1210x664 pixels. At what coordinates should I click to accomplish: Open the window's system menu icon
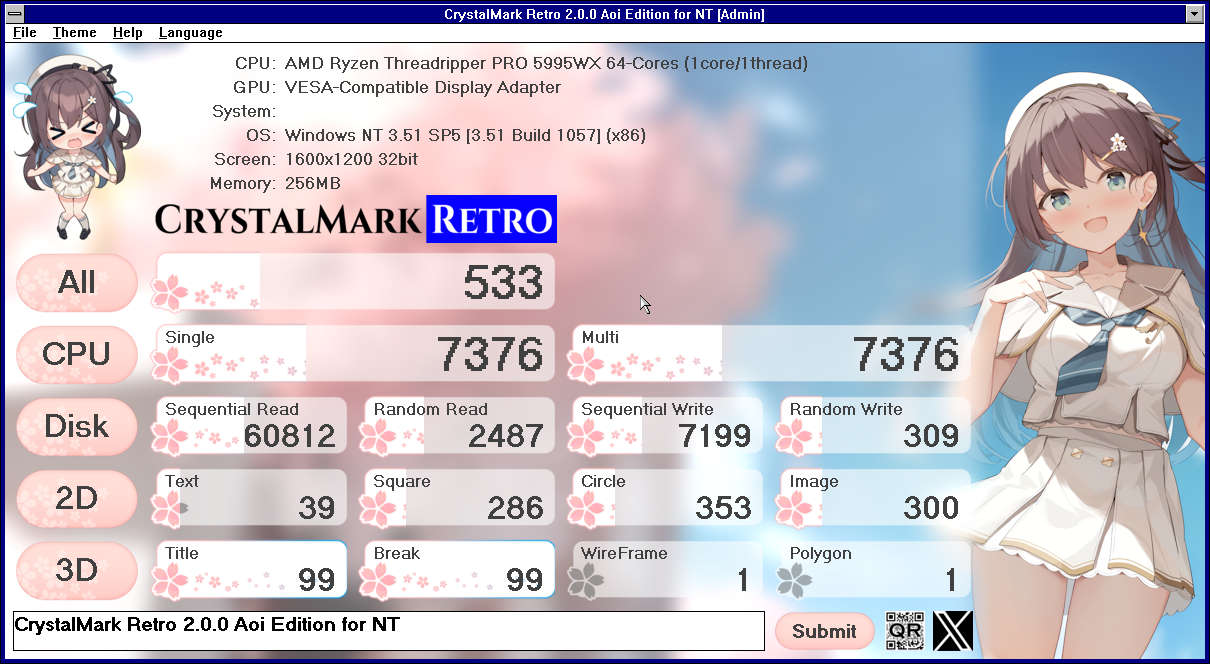pyautogui.click(x=14, y=13)
